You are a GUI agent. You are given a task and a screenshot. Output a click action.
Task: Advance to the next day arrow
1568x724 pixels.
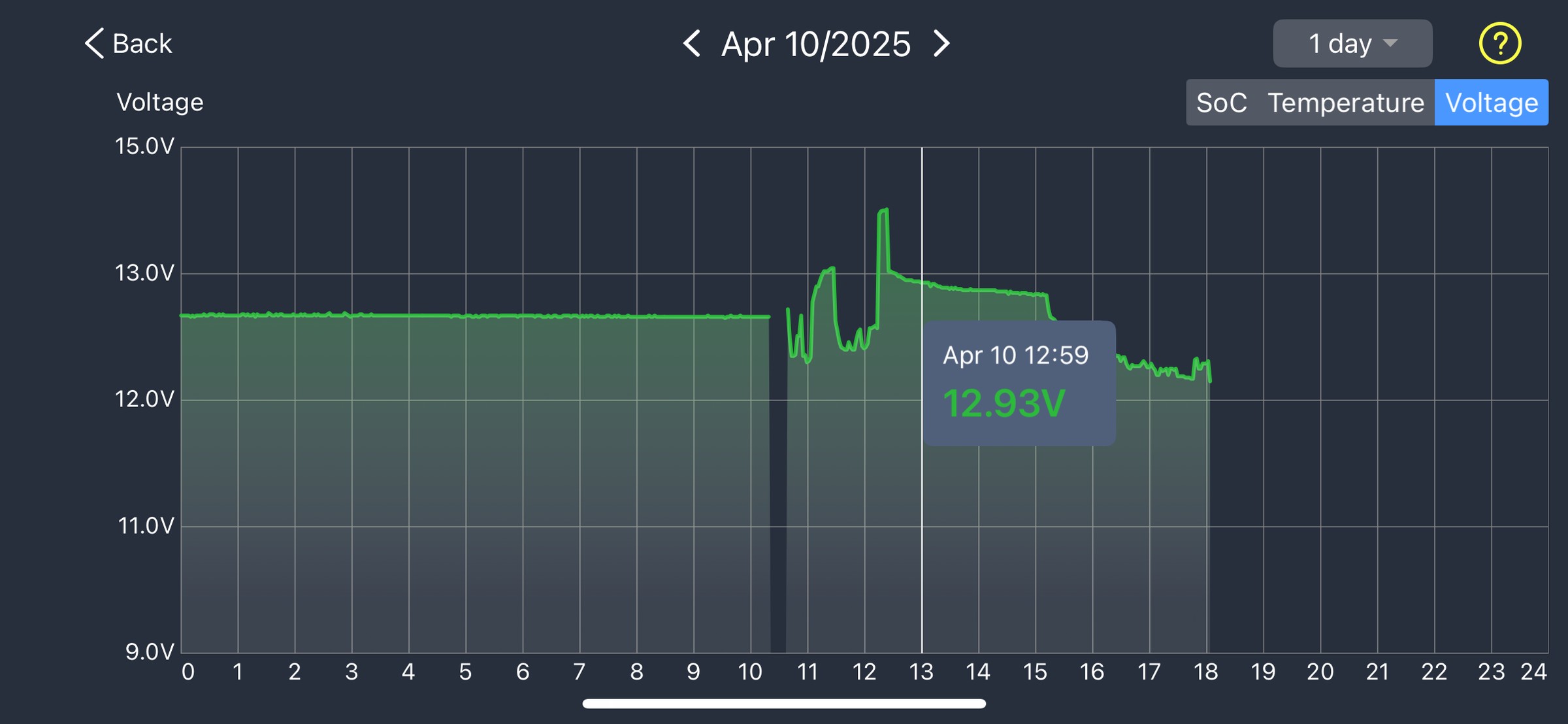click(941, 43)
